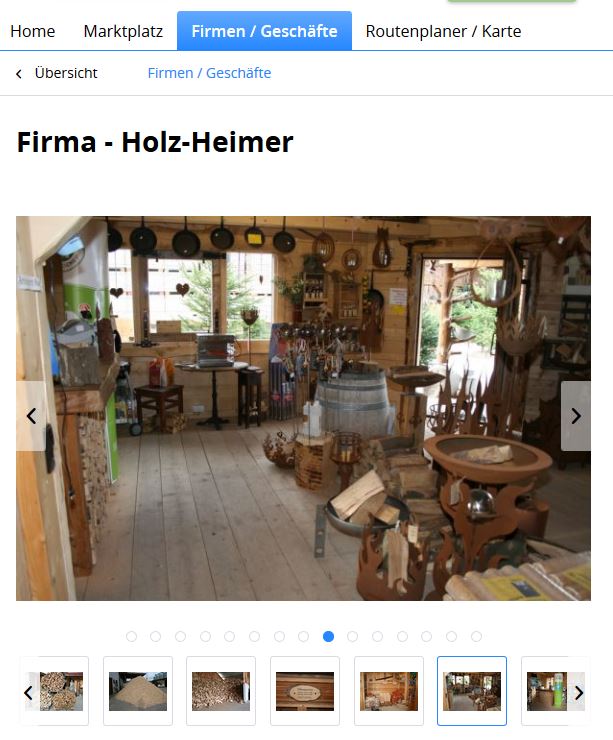613x740 pixels.
Task: Click the back chevron next to Übersicht
Action: pos(19,74)
